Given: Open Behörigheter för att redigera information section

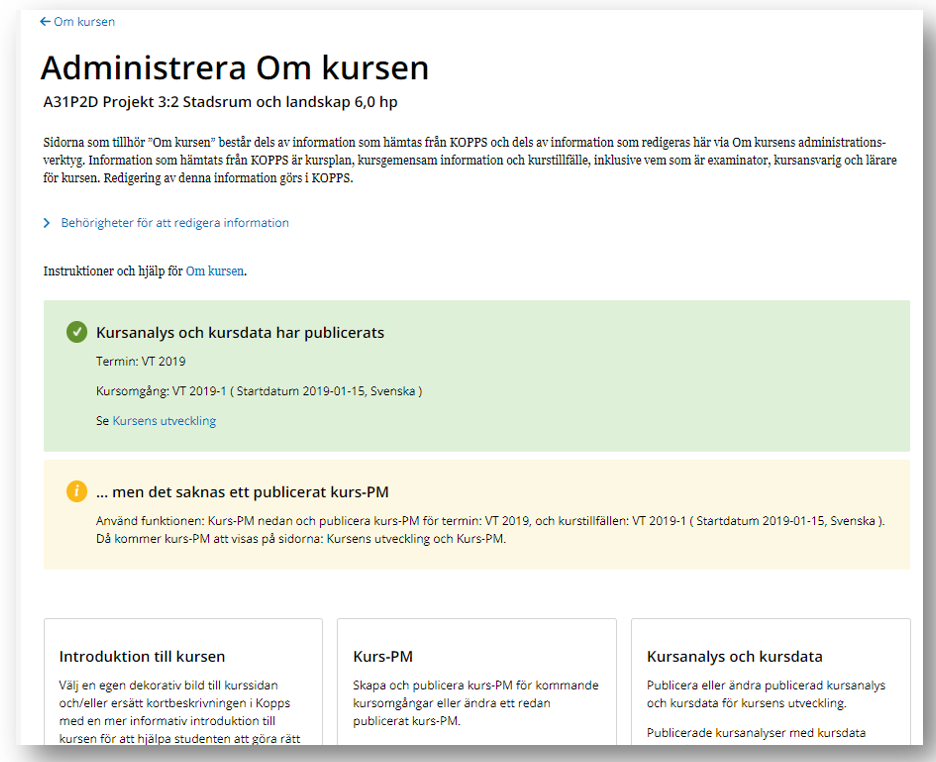Looking at the screenshot, I should click(x=175, y=223).
